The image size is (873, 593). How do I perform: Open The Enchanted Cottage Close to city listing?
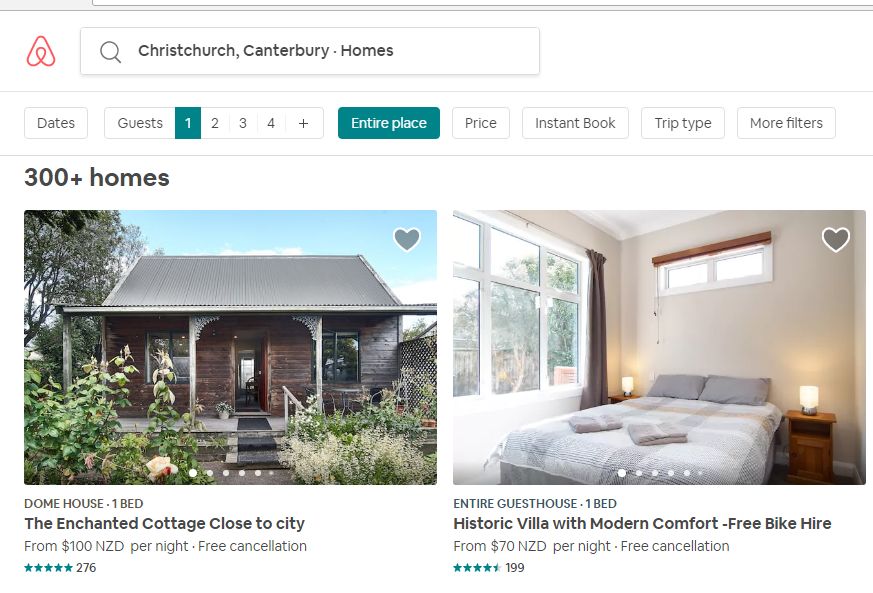[x=164, y=523]
